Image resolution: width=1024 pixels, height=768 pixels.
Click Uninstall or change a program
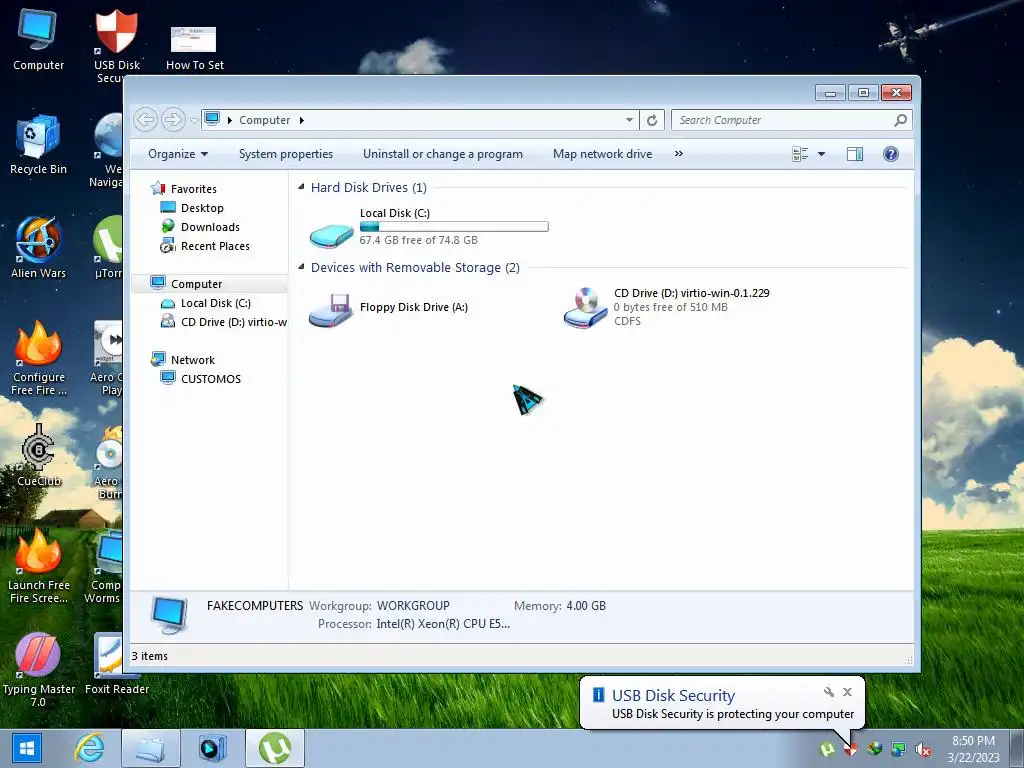pos(443,154)
